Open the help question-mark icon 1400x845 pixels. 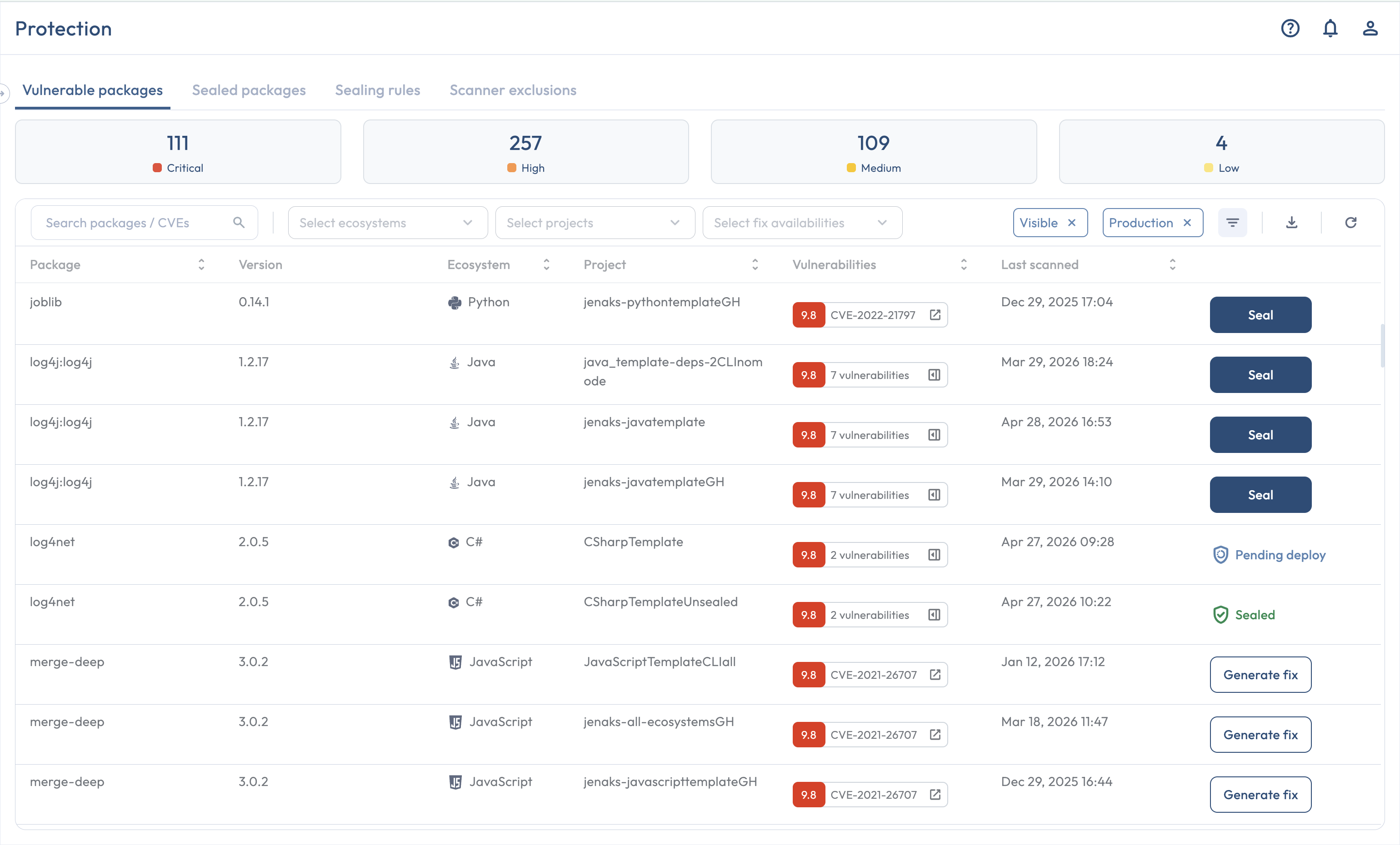click(x=1290, y=28)
